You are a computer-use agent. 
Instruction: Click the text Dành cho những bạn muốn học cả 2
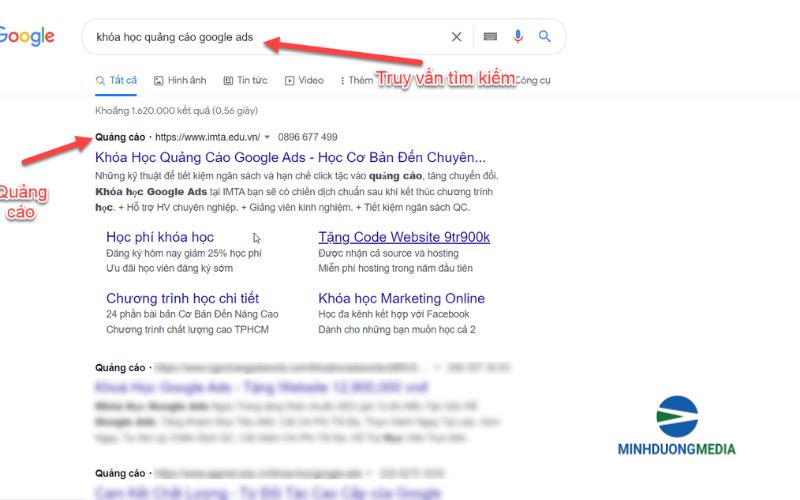(397, 330)
